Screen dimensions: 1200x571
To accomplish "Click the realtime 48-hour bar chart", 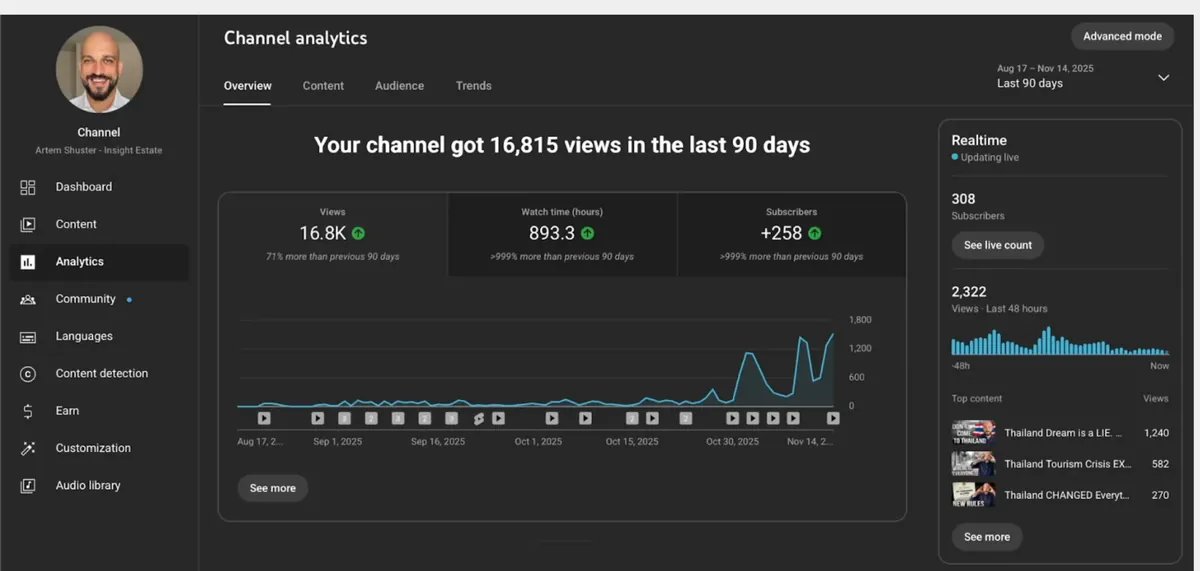I will click(x=1060, y=340).
